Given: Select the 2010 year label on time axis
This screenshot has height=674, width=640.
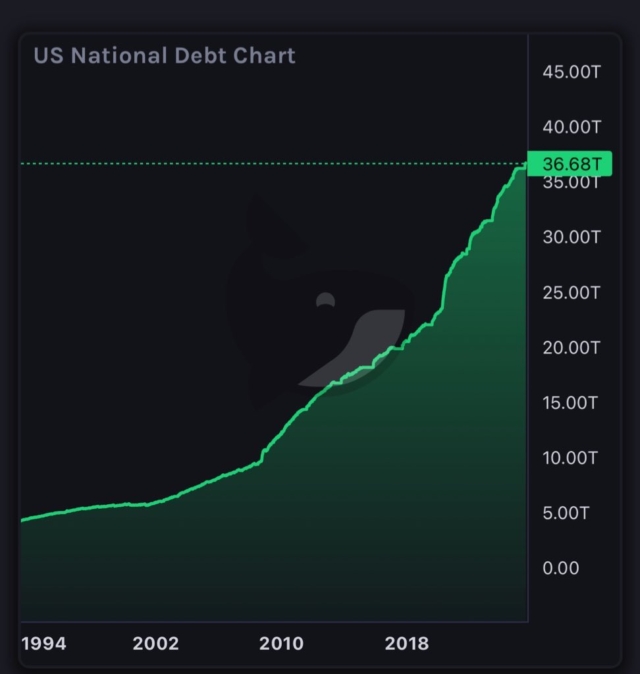Looking at the screenshot, I should point(281,643).
